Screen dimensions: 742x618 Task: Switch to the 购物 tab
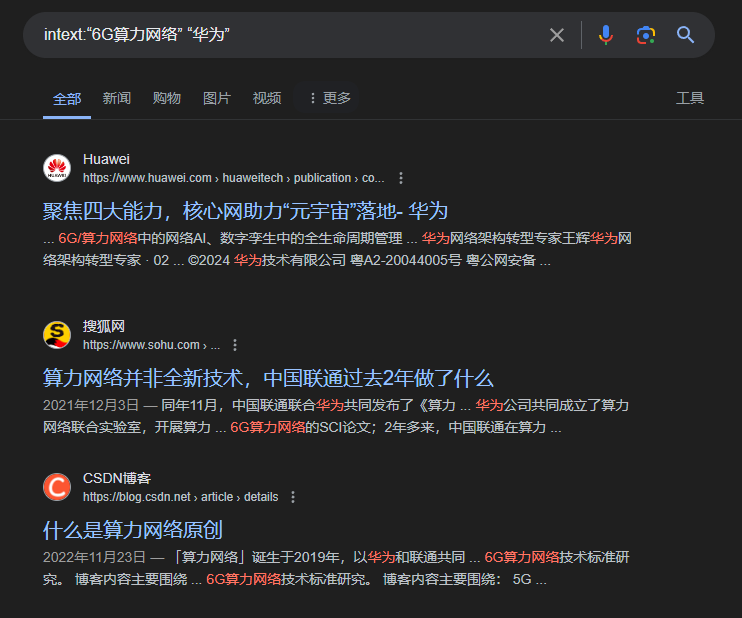point(167,98)
